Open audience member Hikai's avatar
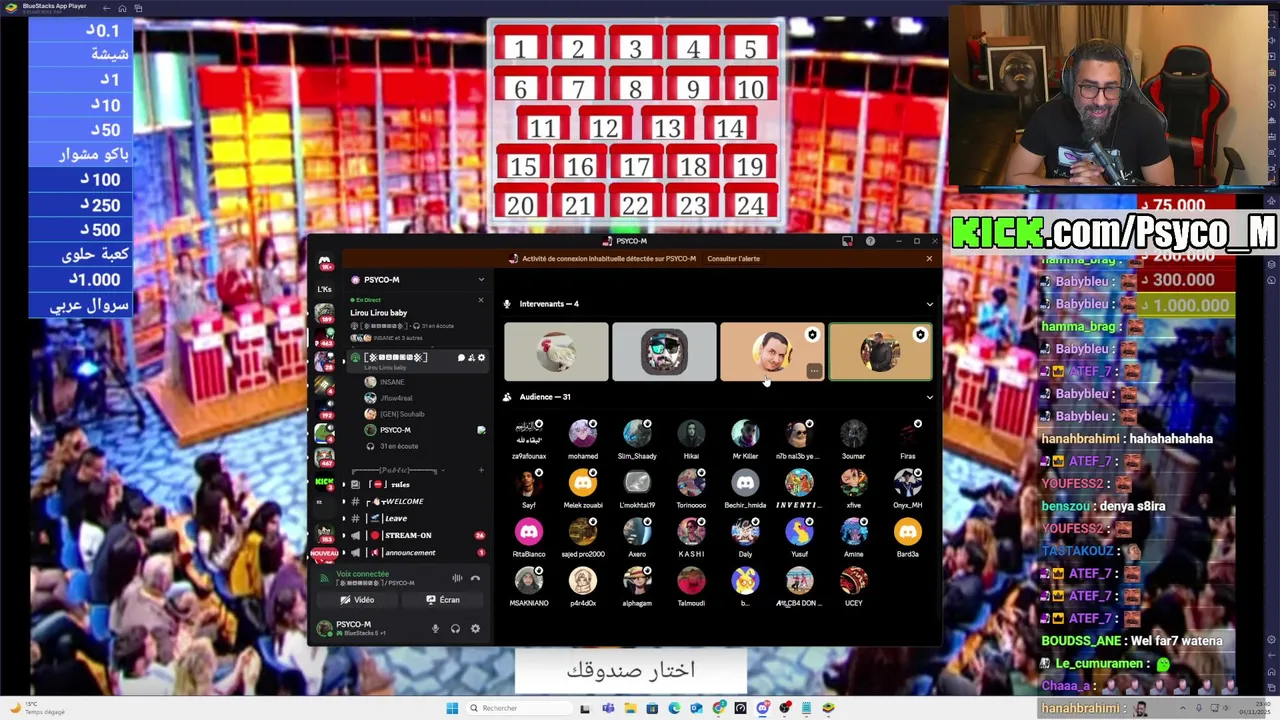 pos(691,434)
